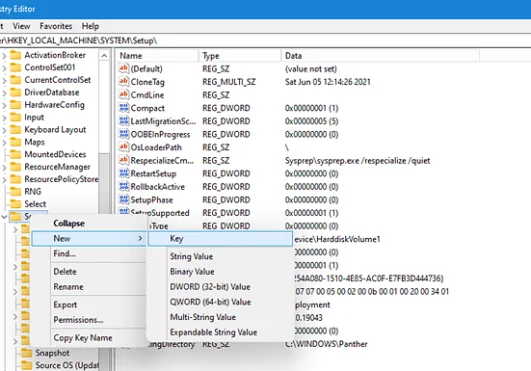Click the string icon of (Default) value
Image resolution: width=531 pixels, height=371 pixels.
(x=124, y=69)
